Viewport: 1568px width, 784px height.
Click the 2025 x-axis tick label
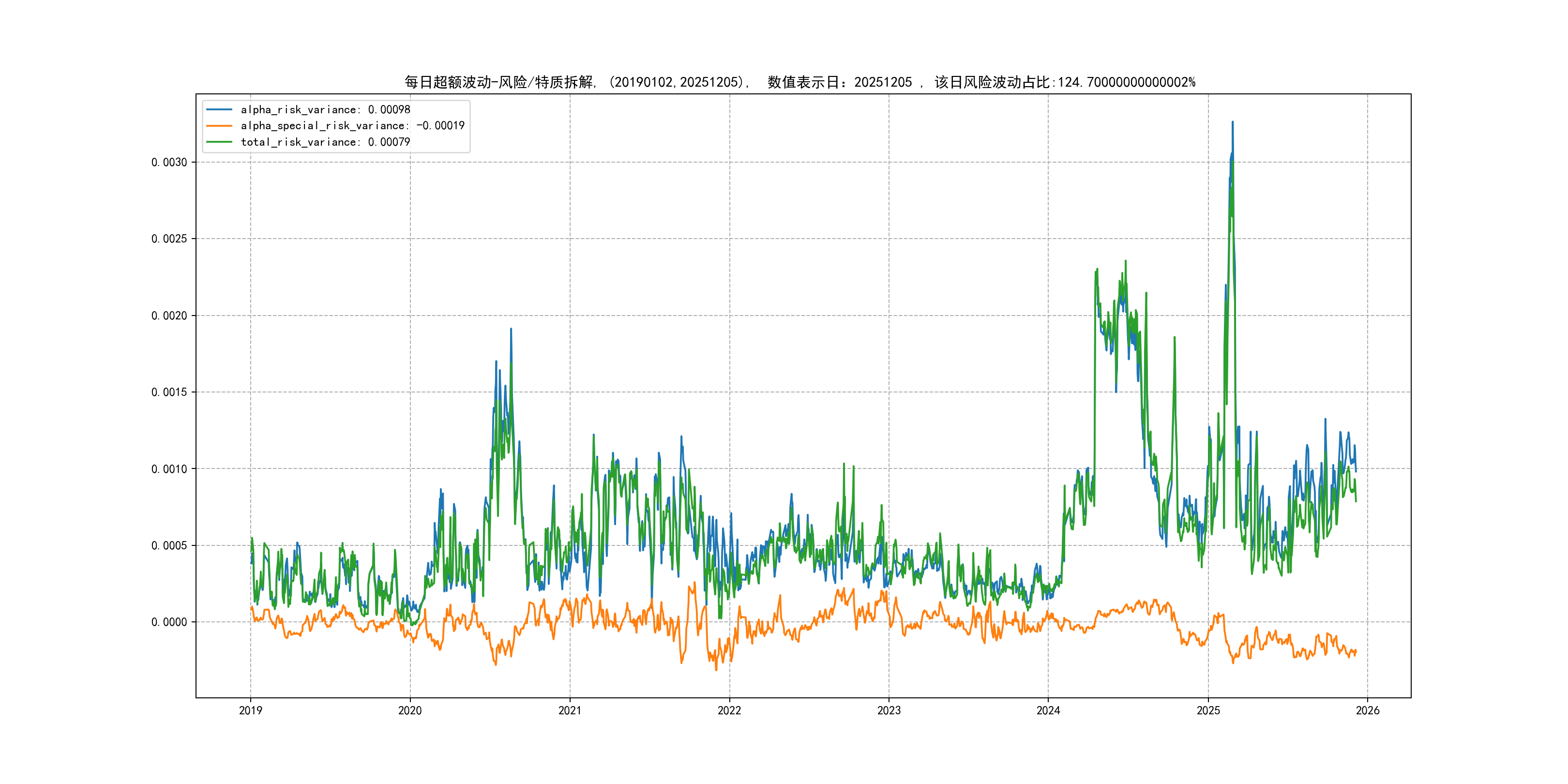pyautogui.click(x=1208, y=710)
